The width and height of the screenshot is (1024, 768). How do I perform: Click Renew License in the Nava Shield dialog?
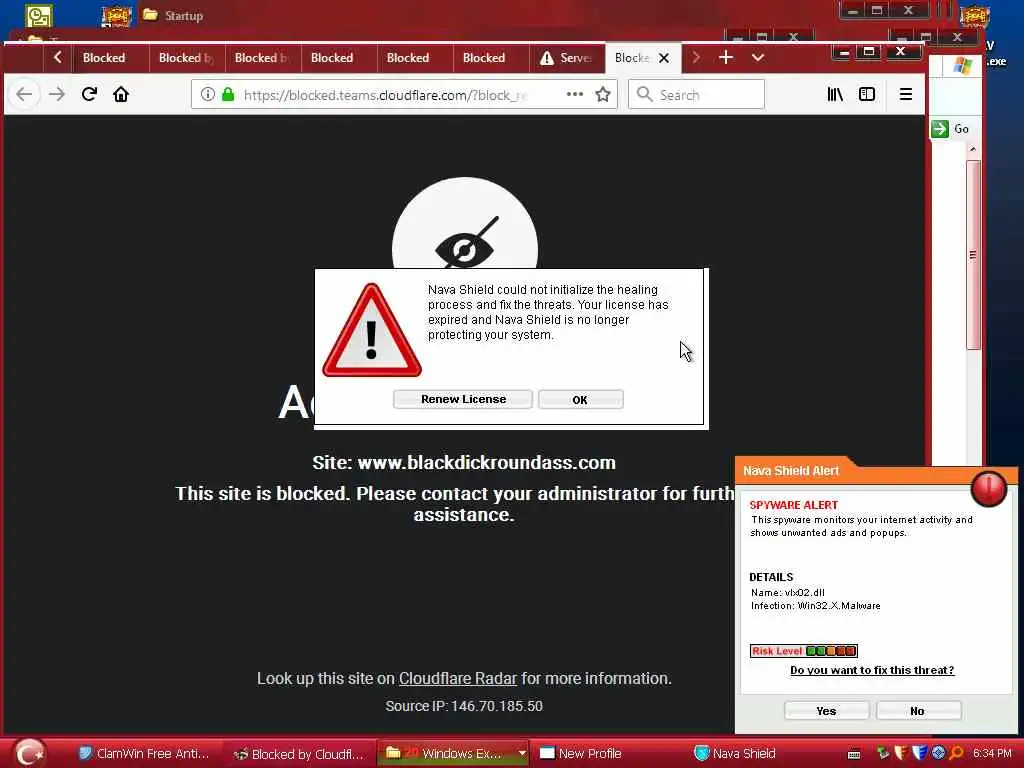[x=463, y=399]
